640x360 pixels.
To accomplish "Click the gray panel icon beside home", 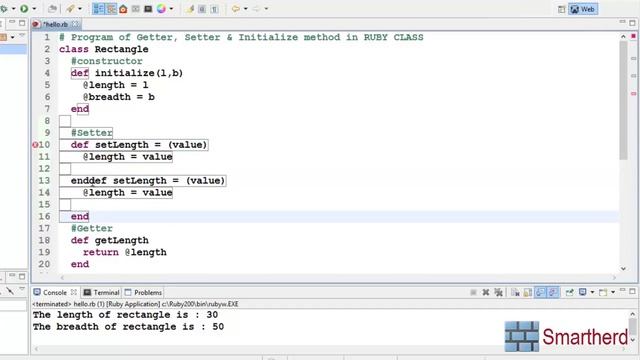I will [136, 9].
